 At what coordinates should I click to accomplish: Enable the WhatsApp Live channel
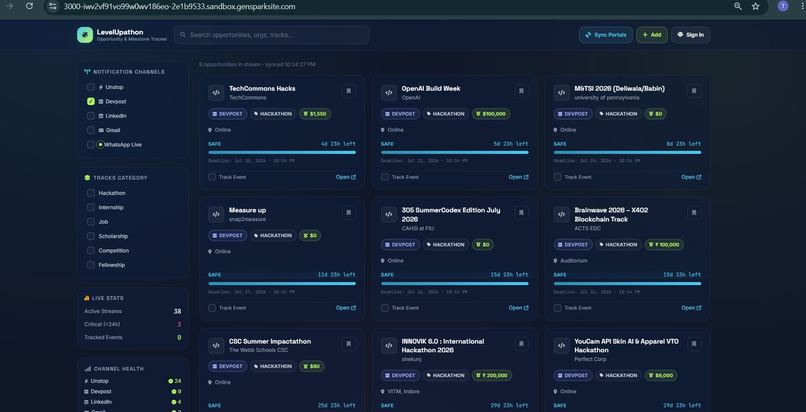[x=90, y=145]
